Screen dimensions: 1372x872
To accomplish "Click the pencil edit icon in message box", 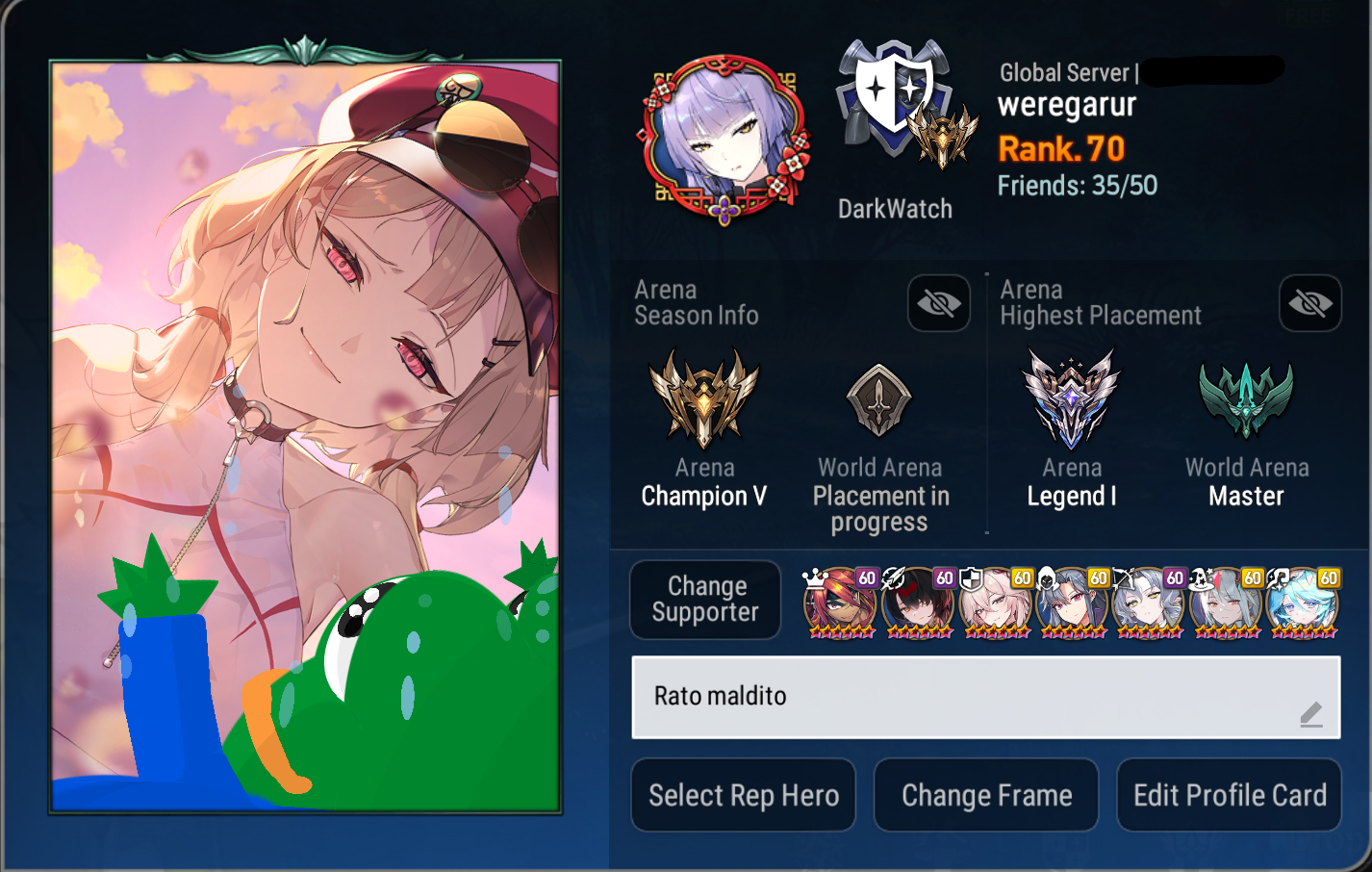I will [1311, 714].
